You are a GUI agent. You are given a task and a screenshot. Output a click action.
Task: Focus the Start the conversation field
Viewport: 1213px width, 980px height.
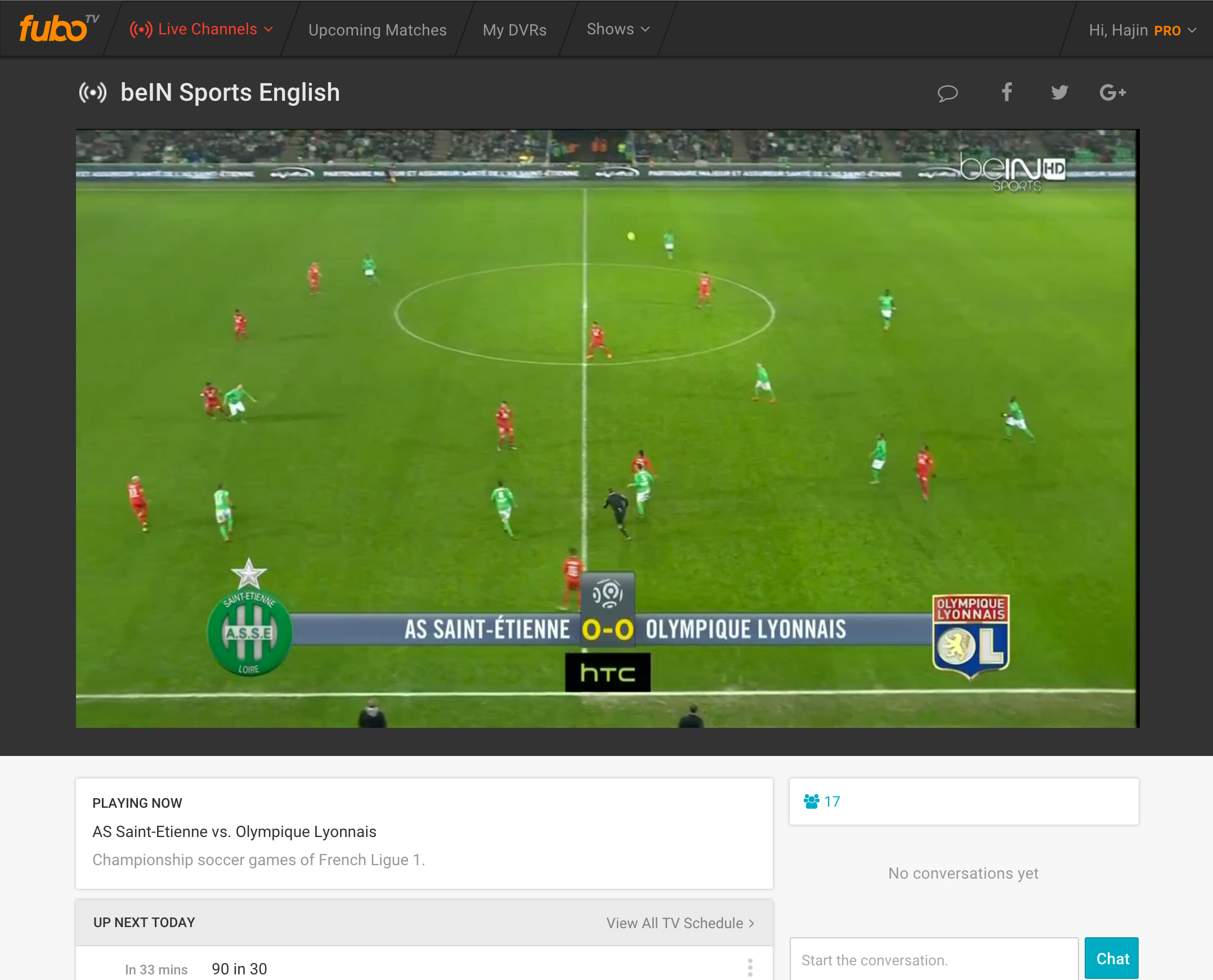tap(934, 960)
